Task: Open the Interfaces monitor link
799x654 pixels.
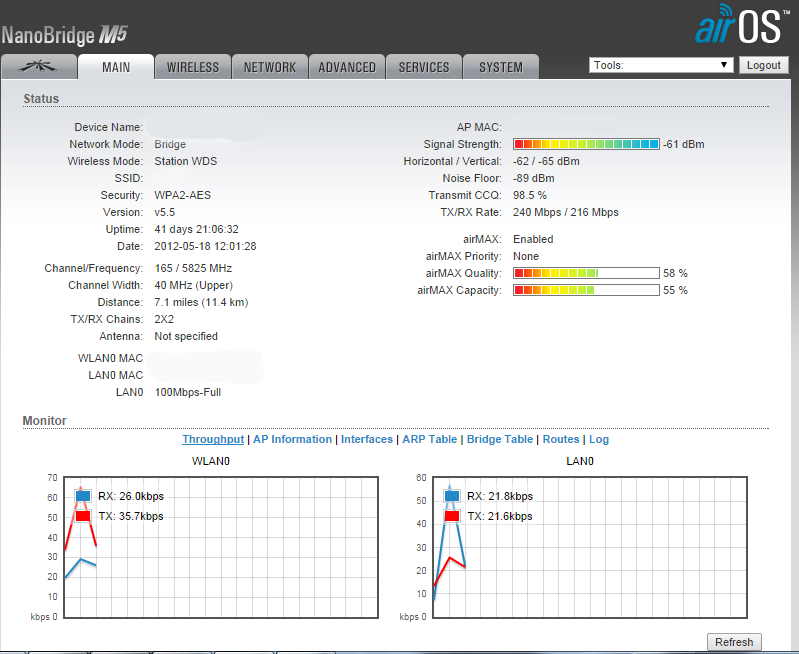Action: pos(367,439)
